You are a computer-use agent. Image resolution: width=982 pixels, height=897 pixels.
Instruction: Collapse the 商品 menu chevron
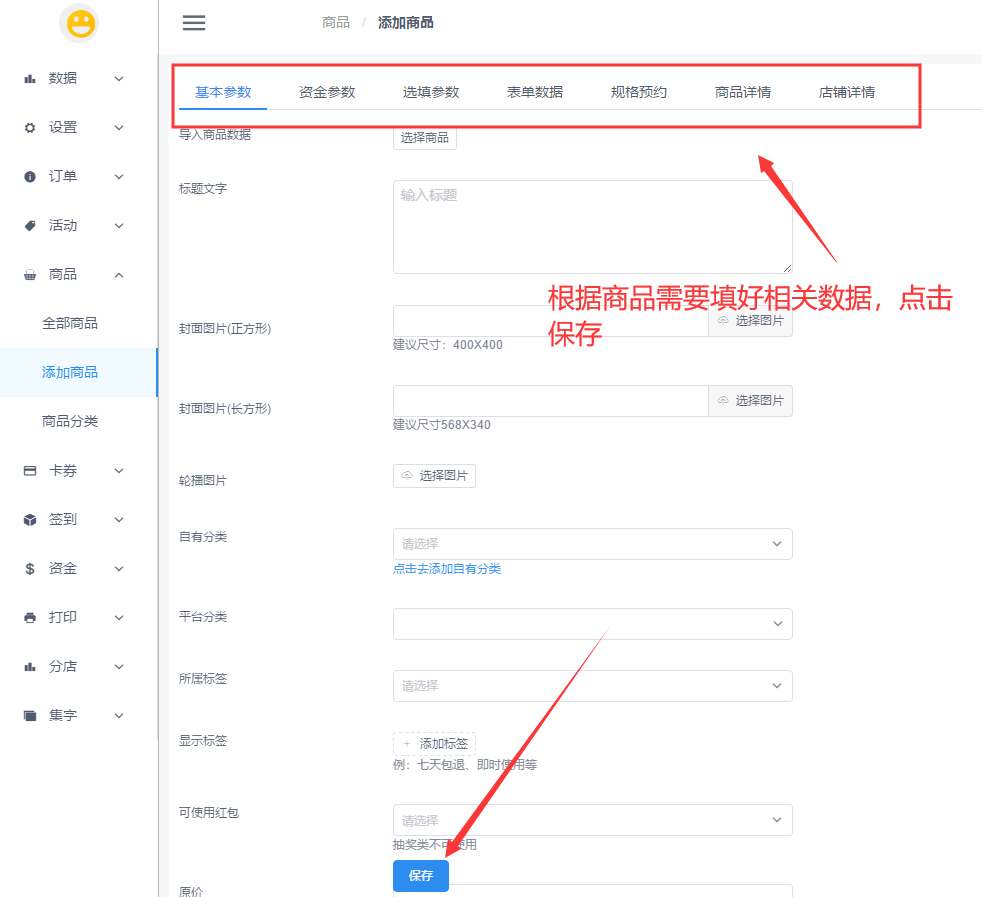(x=119, y=275)
